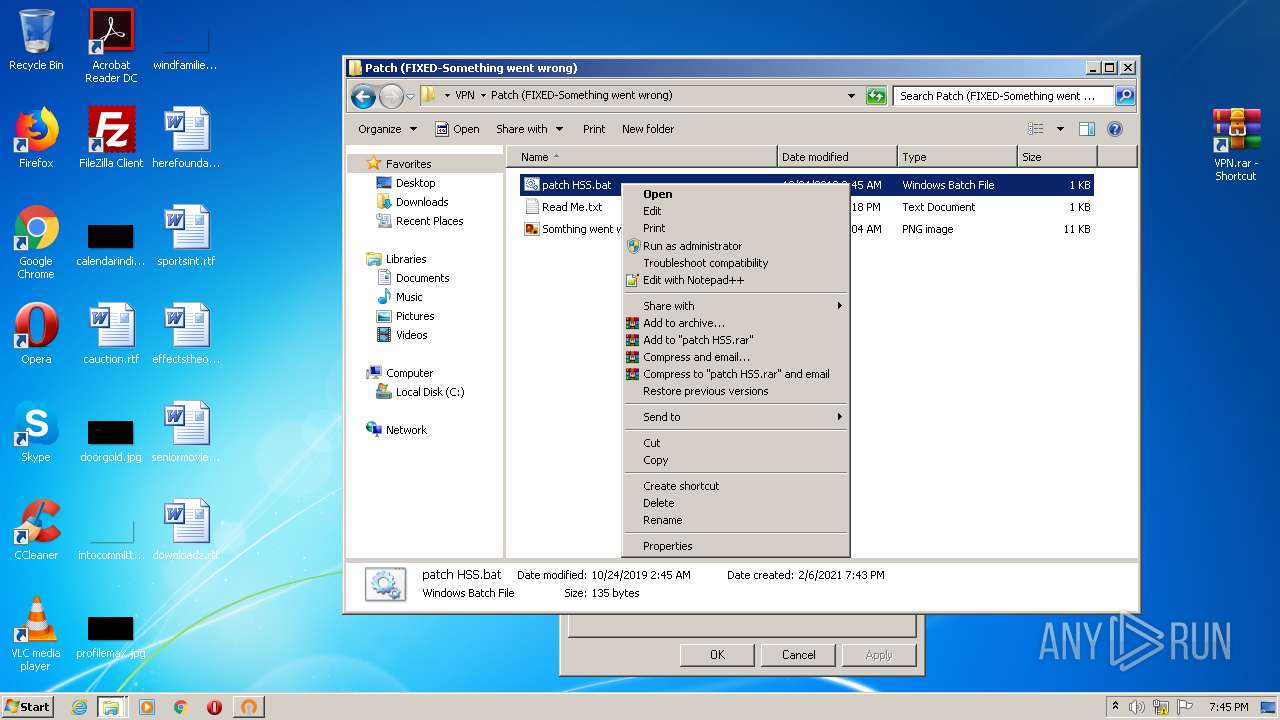The image size is (1280, 720).
Task: Open the Organize dropdown menu
Action: point(387,129)
